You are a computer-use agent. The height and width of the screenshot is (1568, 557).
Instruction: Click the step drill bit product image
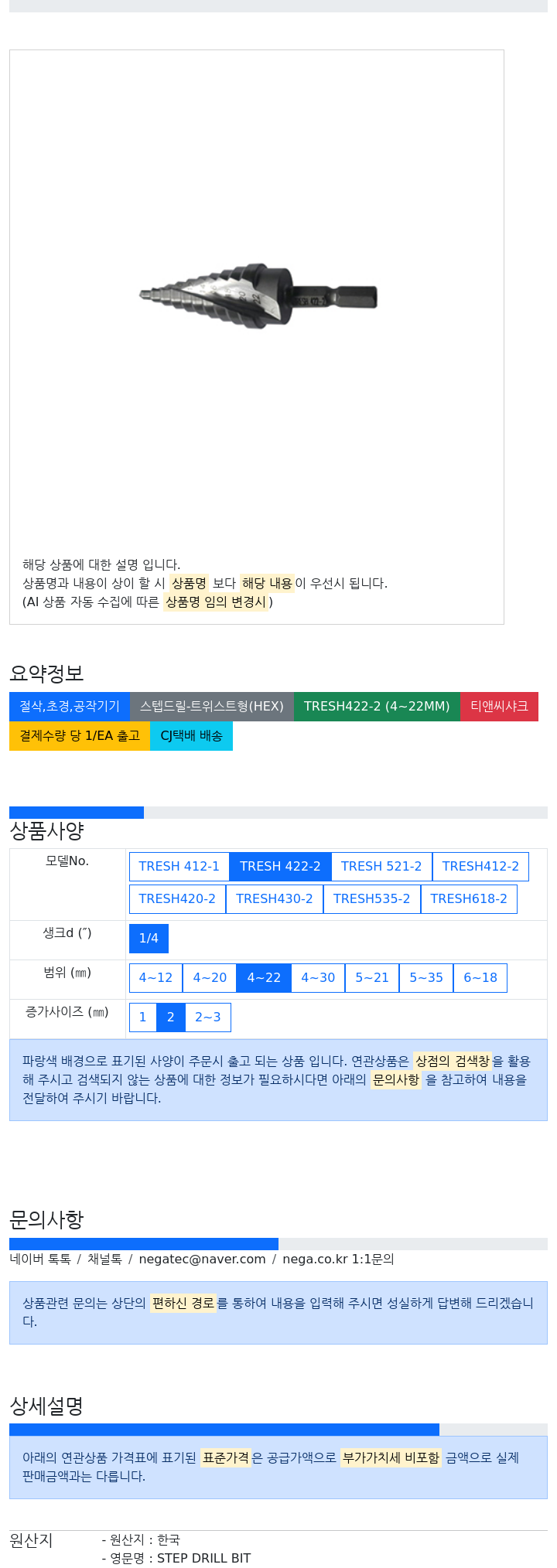coord(258,296)
